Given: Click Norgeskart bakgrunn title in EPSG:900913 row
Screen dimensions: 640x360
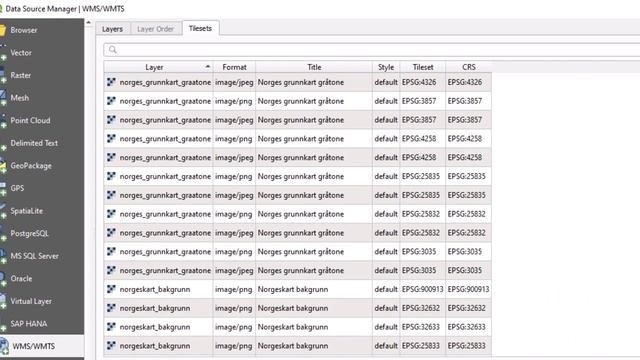Looking at the screenshot, I should tap(293, 289).
